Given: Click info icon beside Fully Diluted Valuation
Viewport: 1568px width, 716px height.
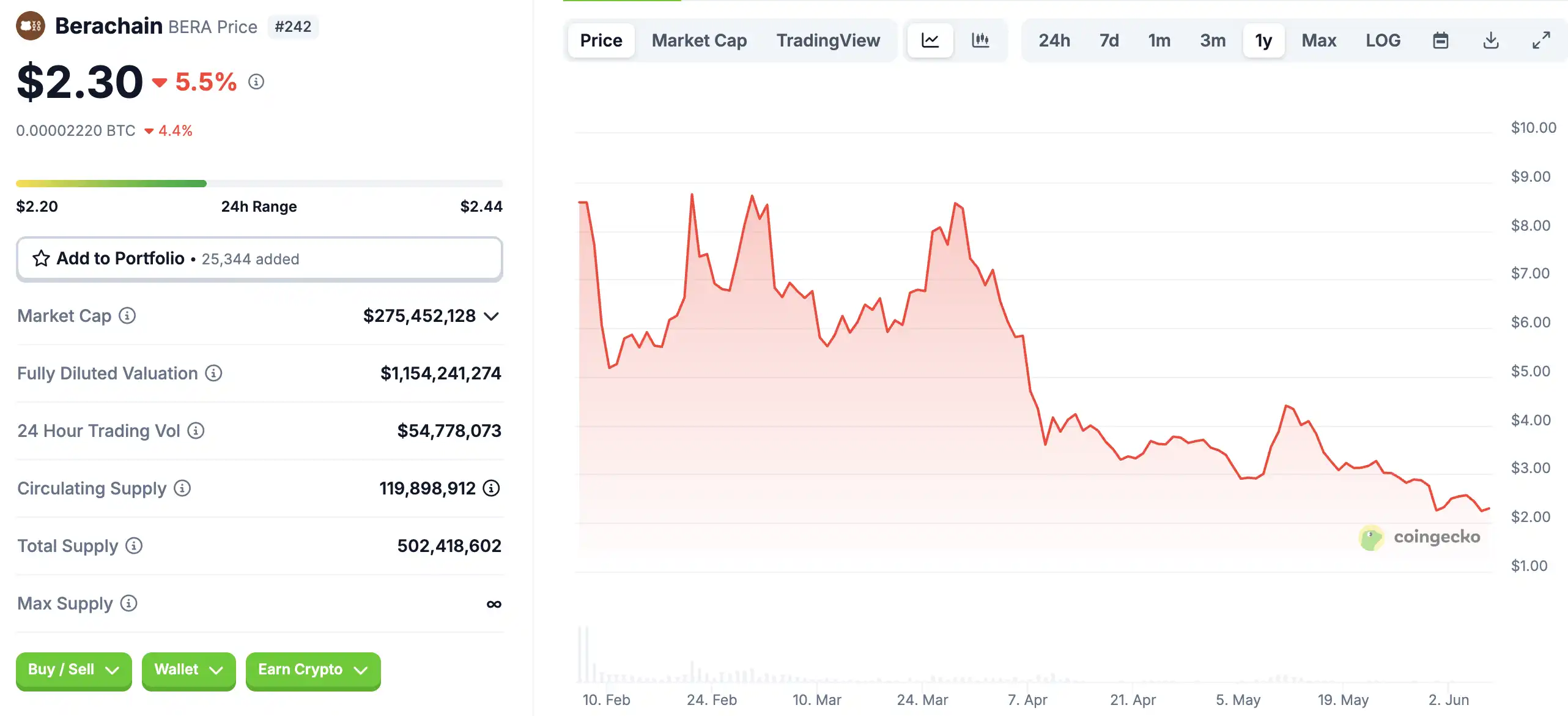Looking at the screenshot, I should [213, 373].
